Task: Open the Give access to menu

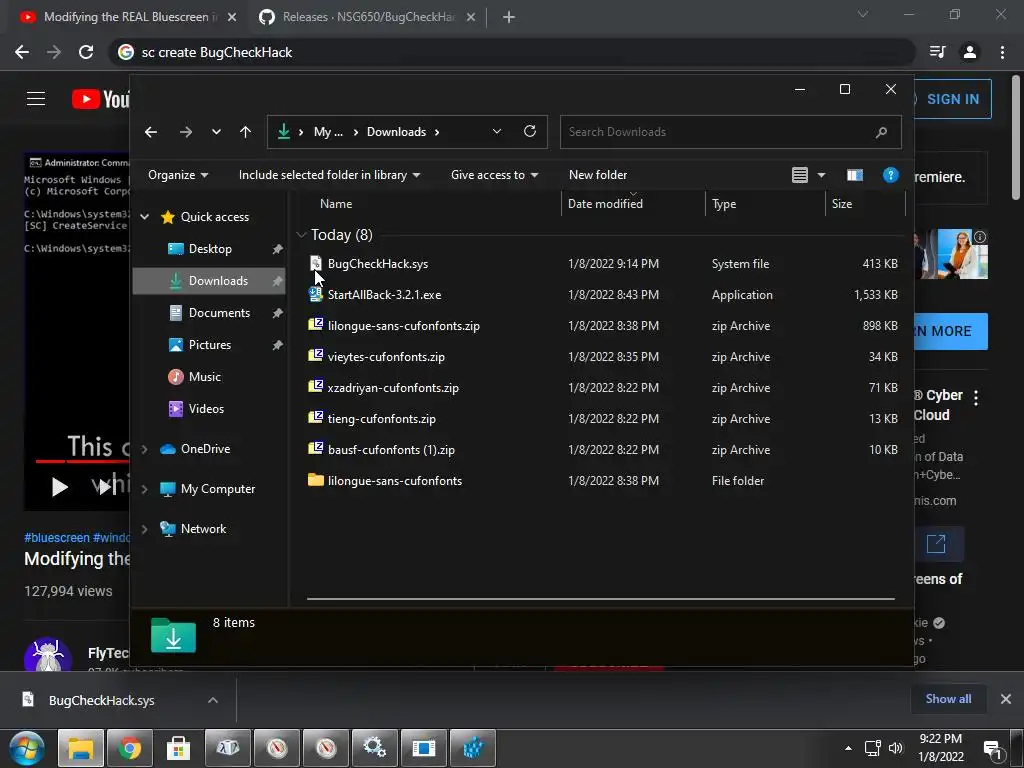Action: pos(494,175)
